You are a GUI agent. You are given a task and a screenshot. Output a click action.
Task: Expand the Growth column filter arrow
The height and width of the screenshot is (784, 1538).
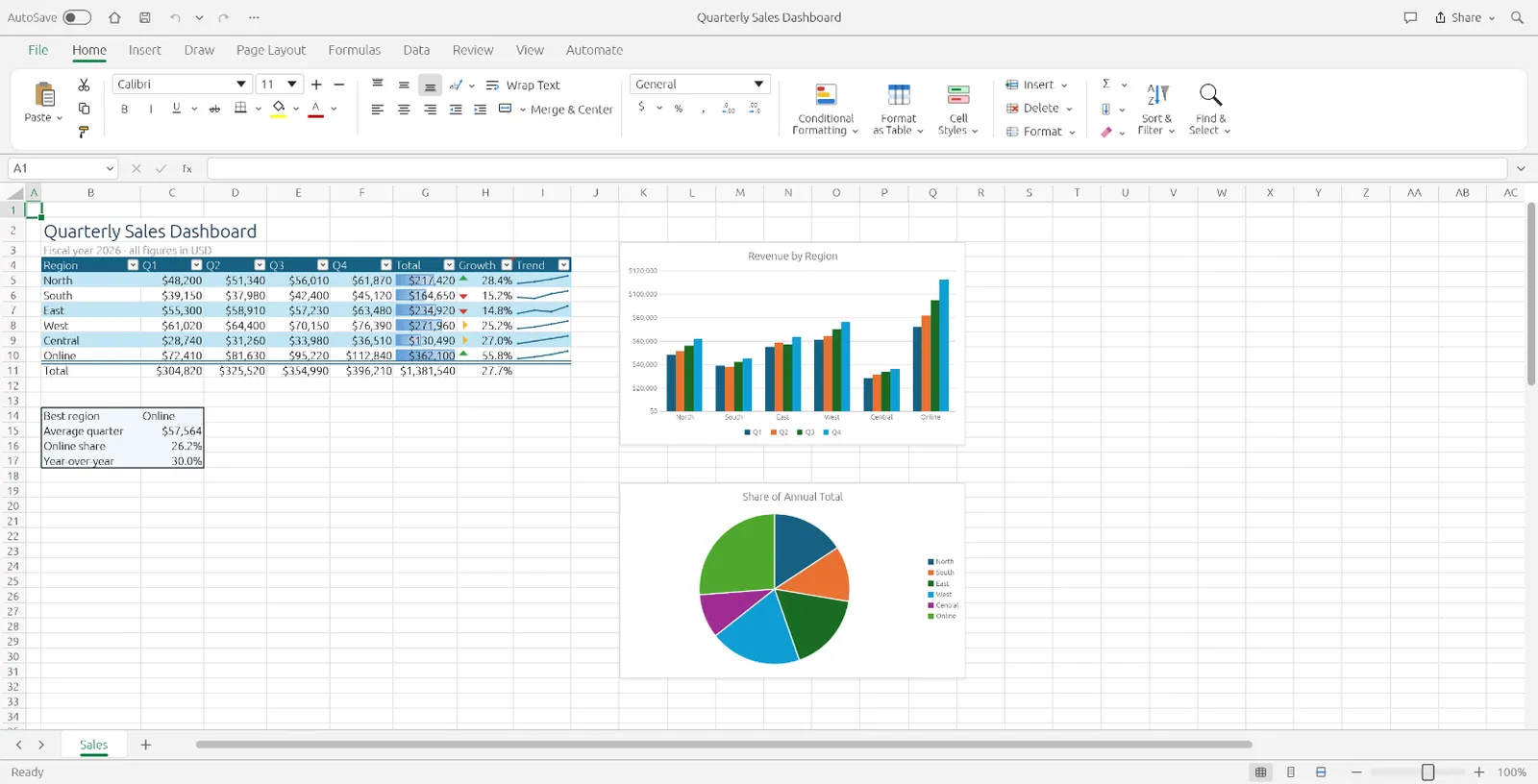pos(507,265)
